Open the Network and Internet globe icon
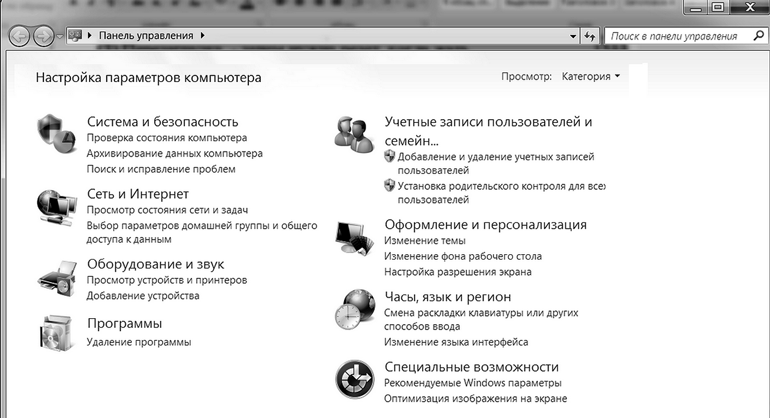This screenshot has width=770, height=418. (x=57, y=207)
